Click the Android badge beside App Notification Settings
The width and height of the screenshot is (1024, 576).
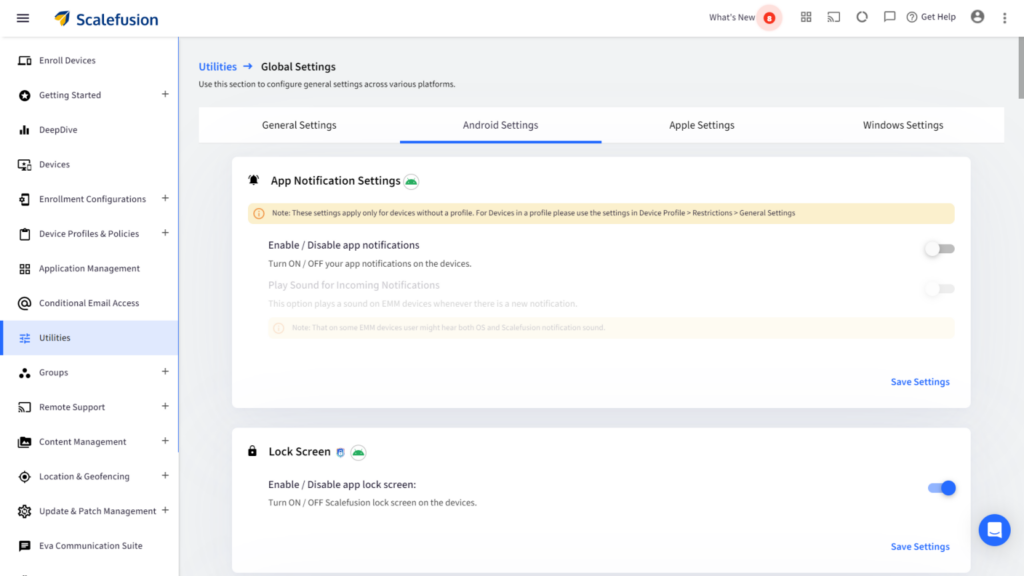pos(411,182)
